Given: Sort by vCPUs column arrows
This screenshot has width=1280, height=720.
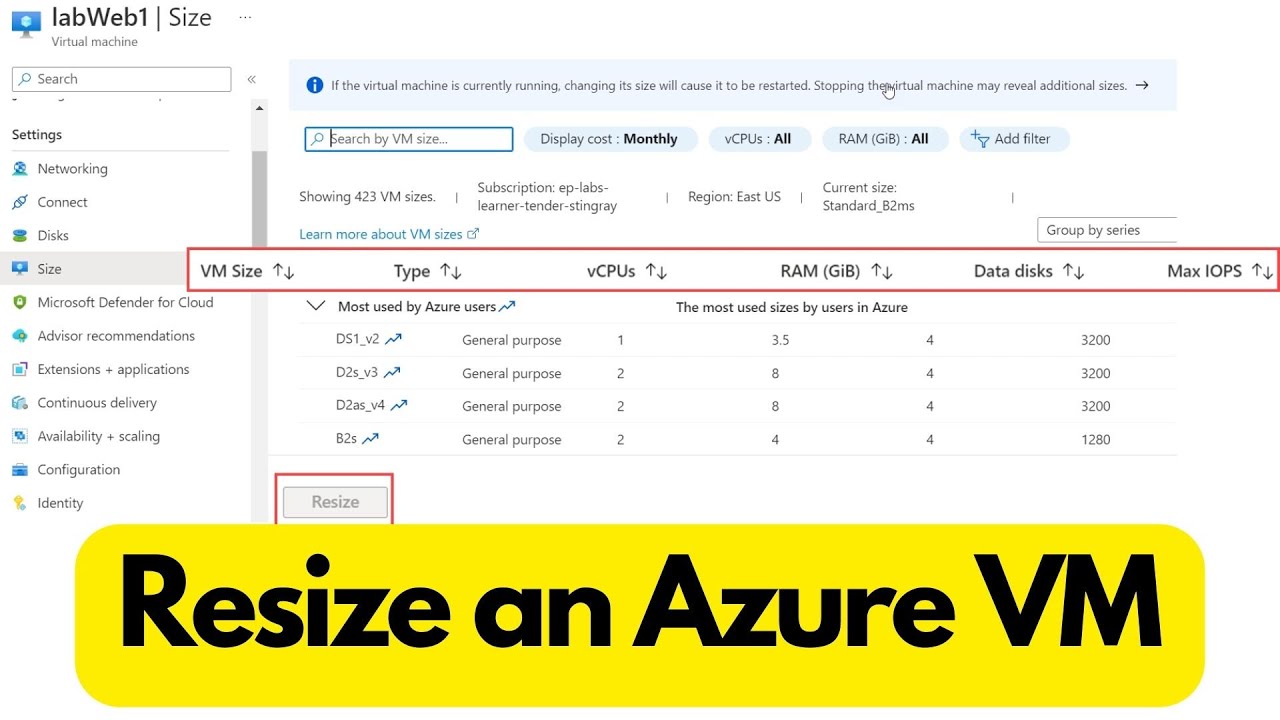Looking at the screenshot, I should pyautogui.click(x=656, y=271).
